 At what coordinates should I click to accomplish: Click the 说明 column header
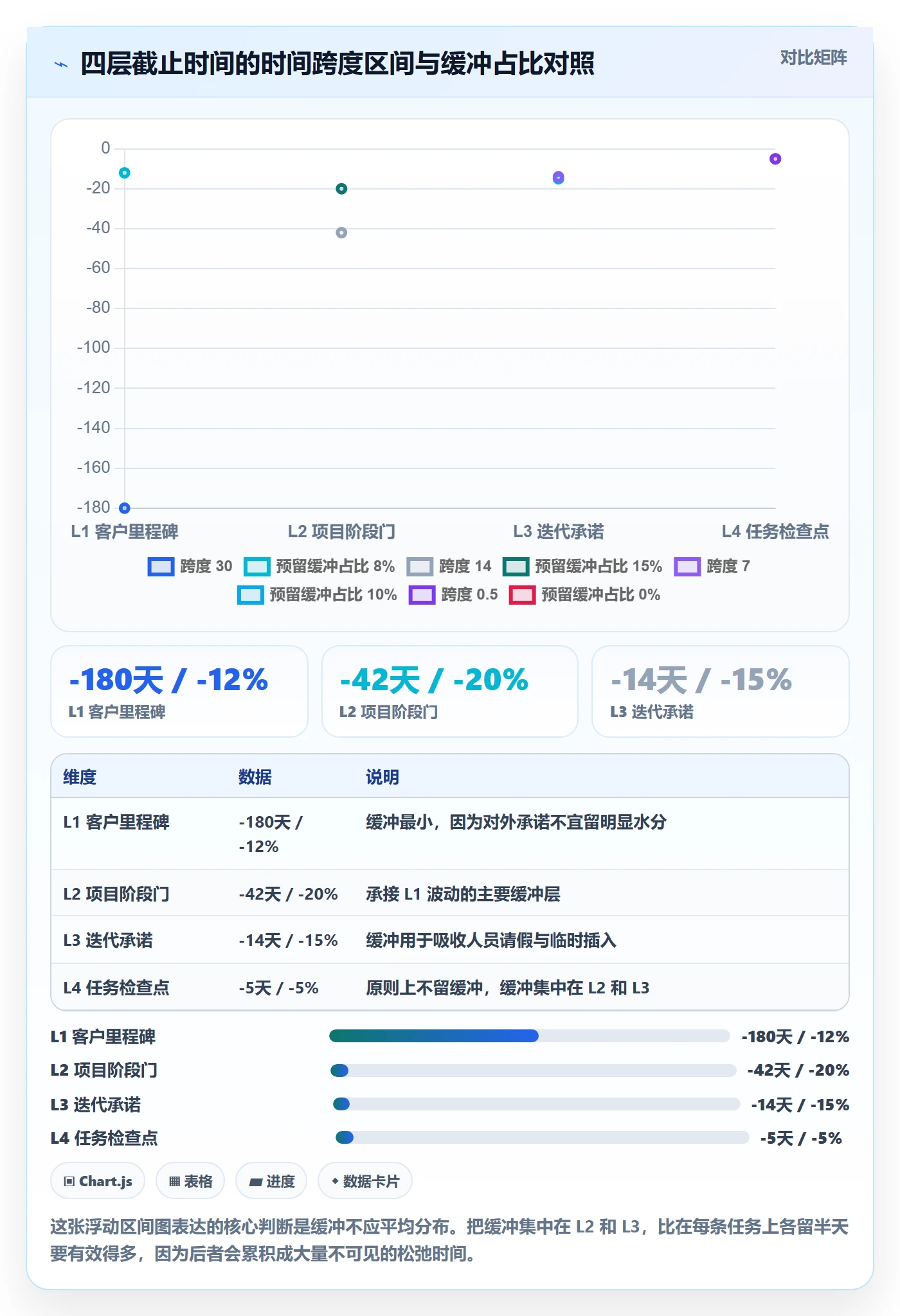(382, 777)
